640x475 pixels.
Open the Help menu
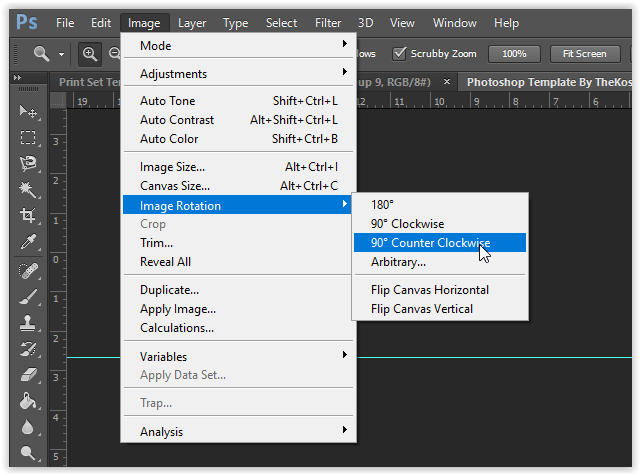click(506, 23)
